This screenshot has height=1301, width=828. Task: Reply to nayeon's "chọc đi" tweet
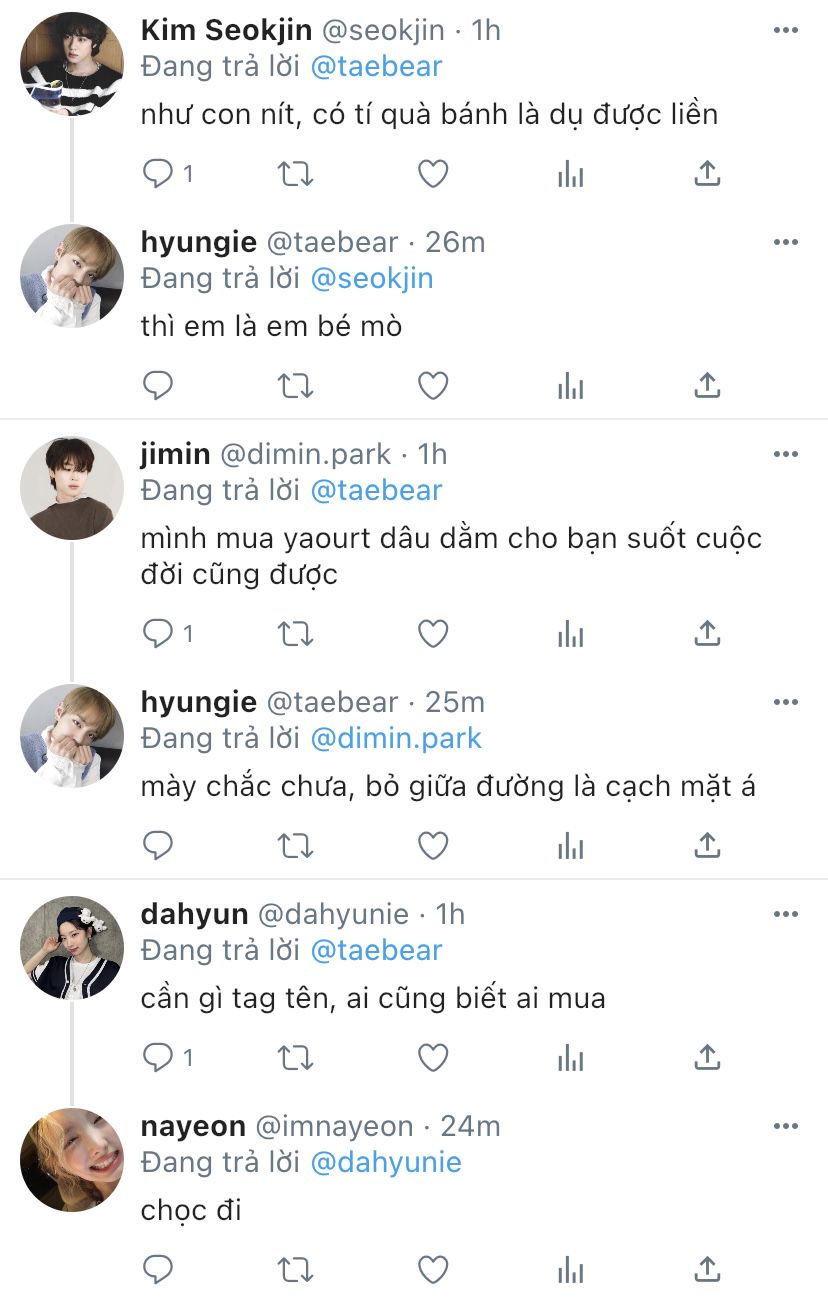[158, 1269]
